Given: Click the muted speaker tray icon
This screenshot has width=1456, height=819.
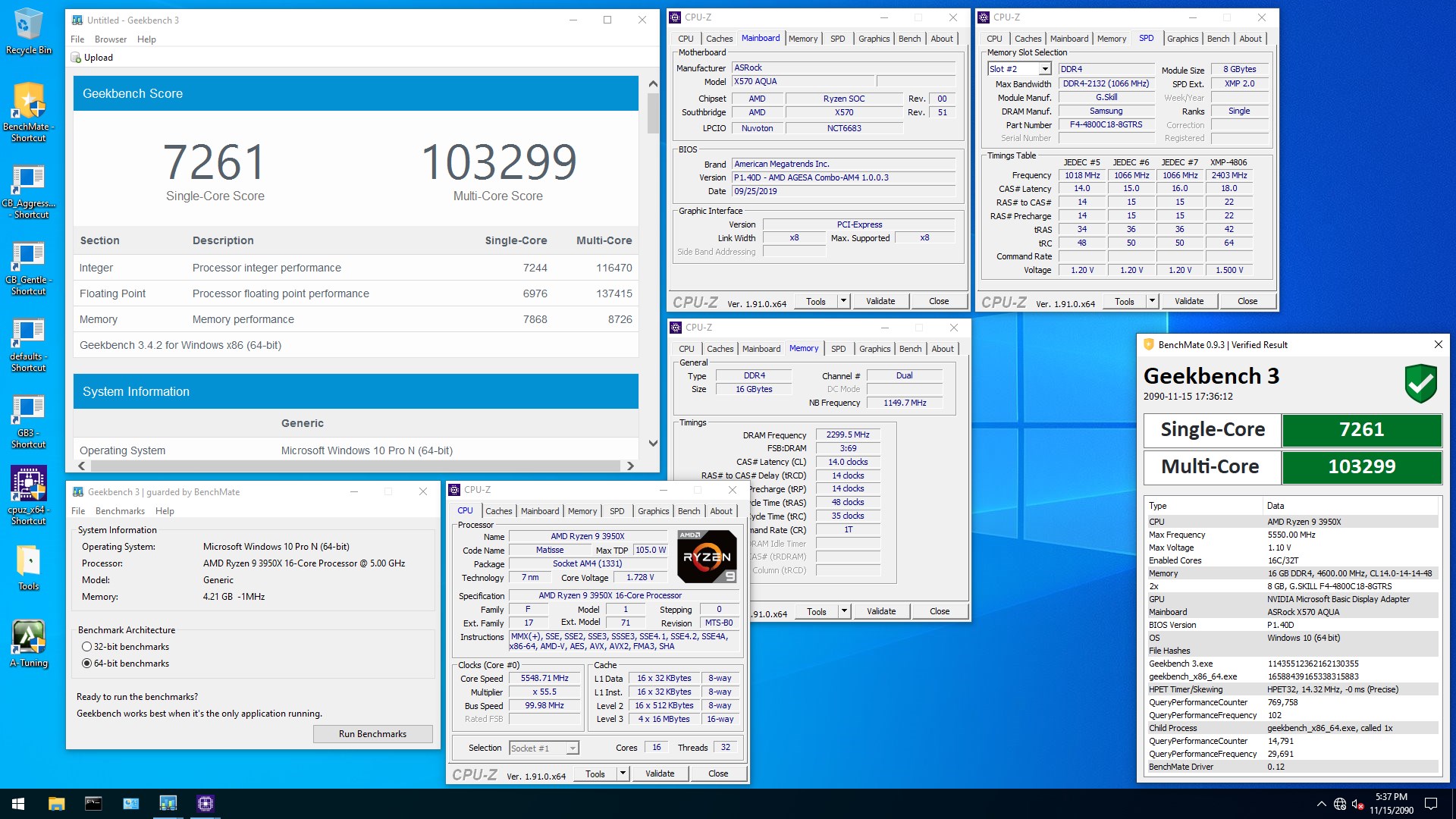Looking at the screenshot, I should click(1358, 804).
